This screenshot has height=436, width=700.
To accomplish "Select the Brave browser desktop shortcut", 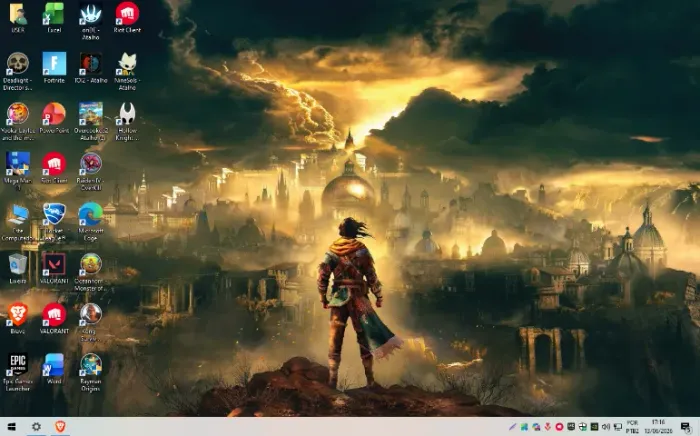I will [18, 319].
